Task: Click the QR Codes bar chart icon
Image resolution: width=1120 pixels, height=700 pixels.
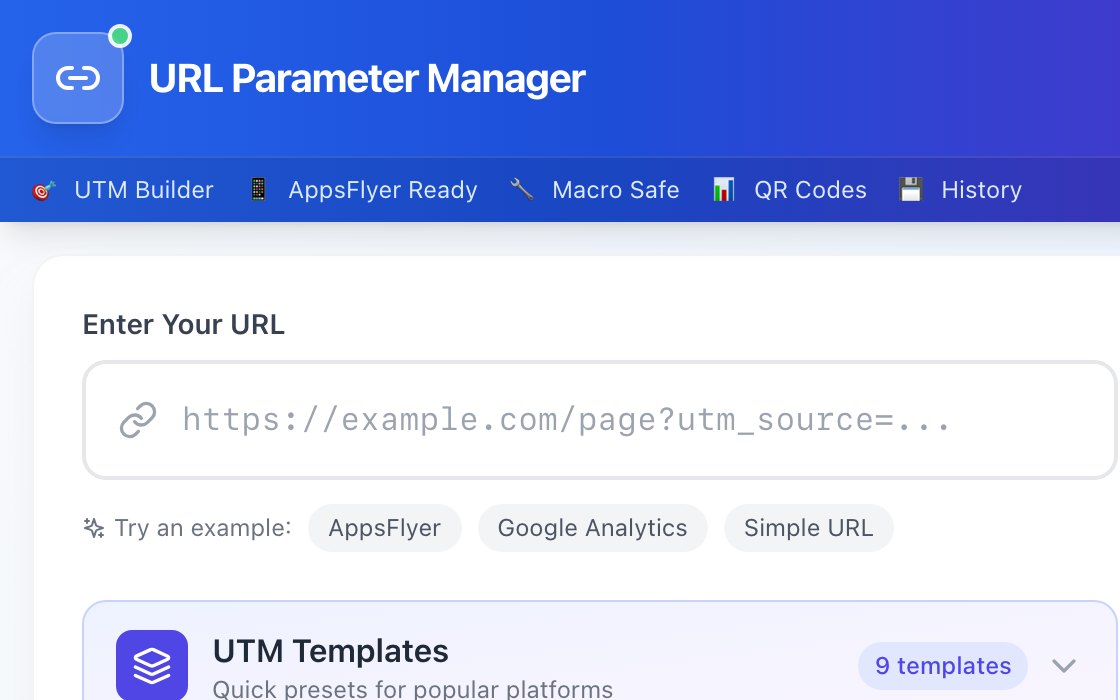Action: coord(724,190)
